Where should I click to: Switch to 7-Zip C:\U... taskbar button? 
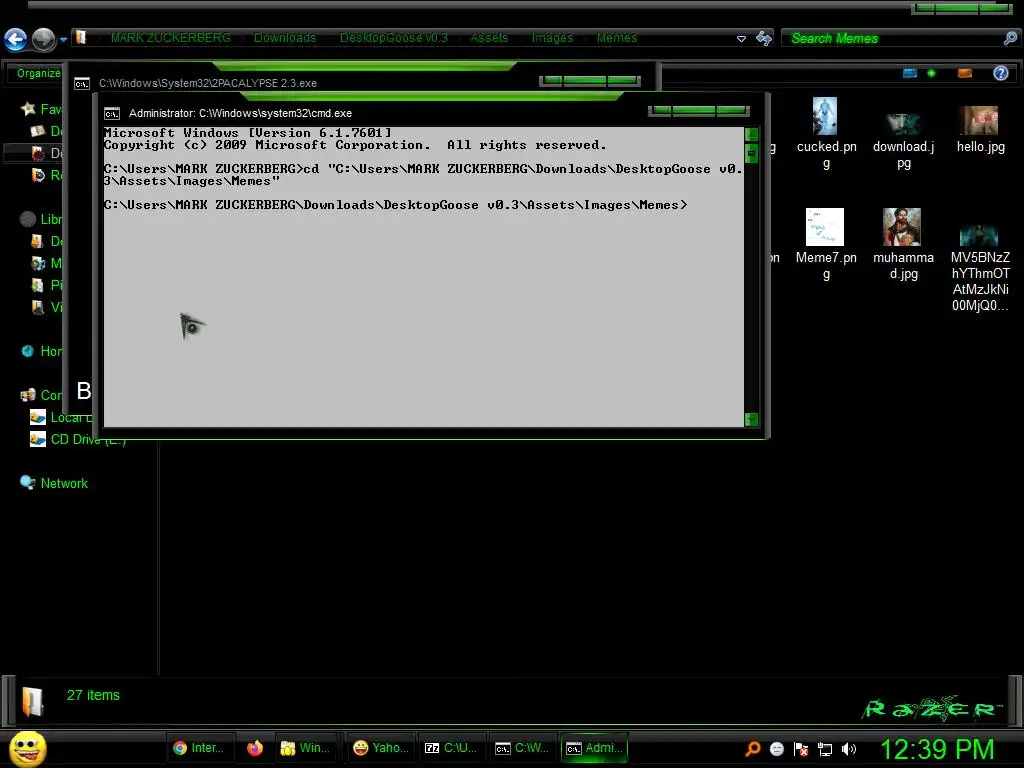(x=451, y=748)
